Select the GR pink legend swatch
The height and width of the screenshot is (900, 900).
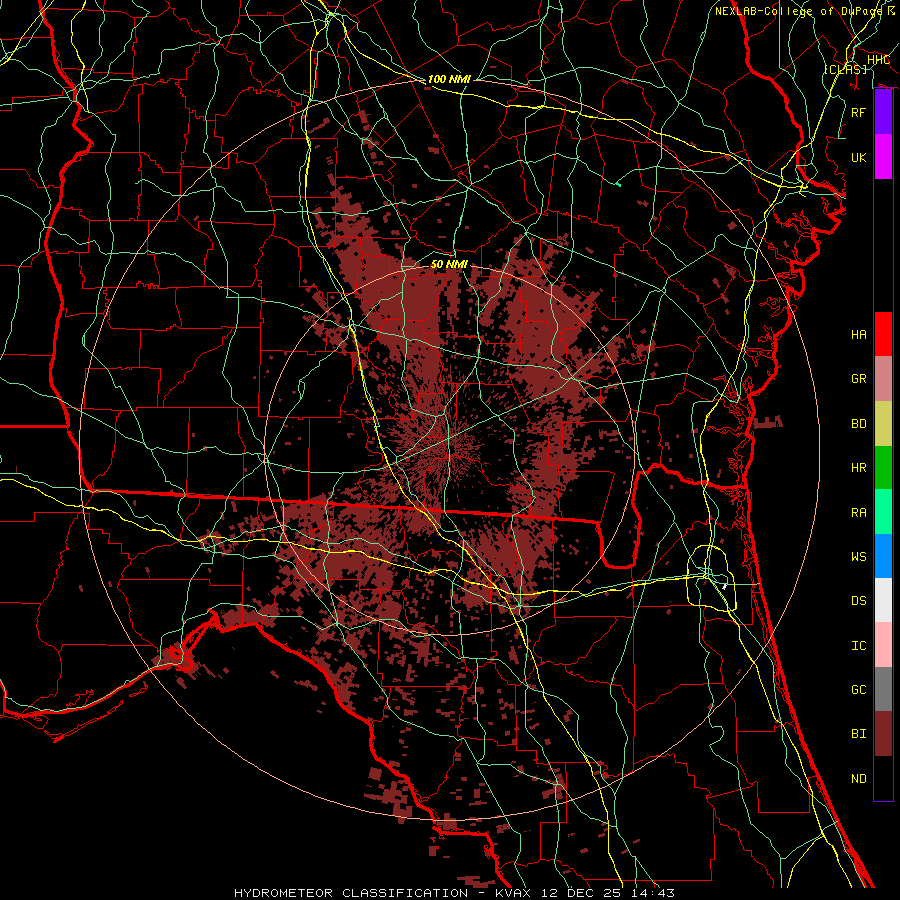(883, 379)
